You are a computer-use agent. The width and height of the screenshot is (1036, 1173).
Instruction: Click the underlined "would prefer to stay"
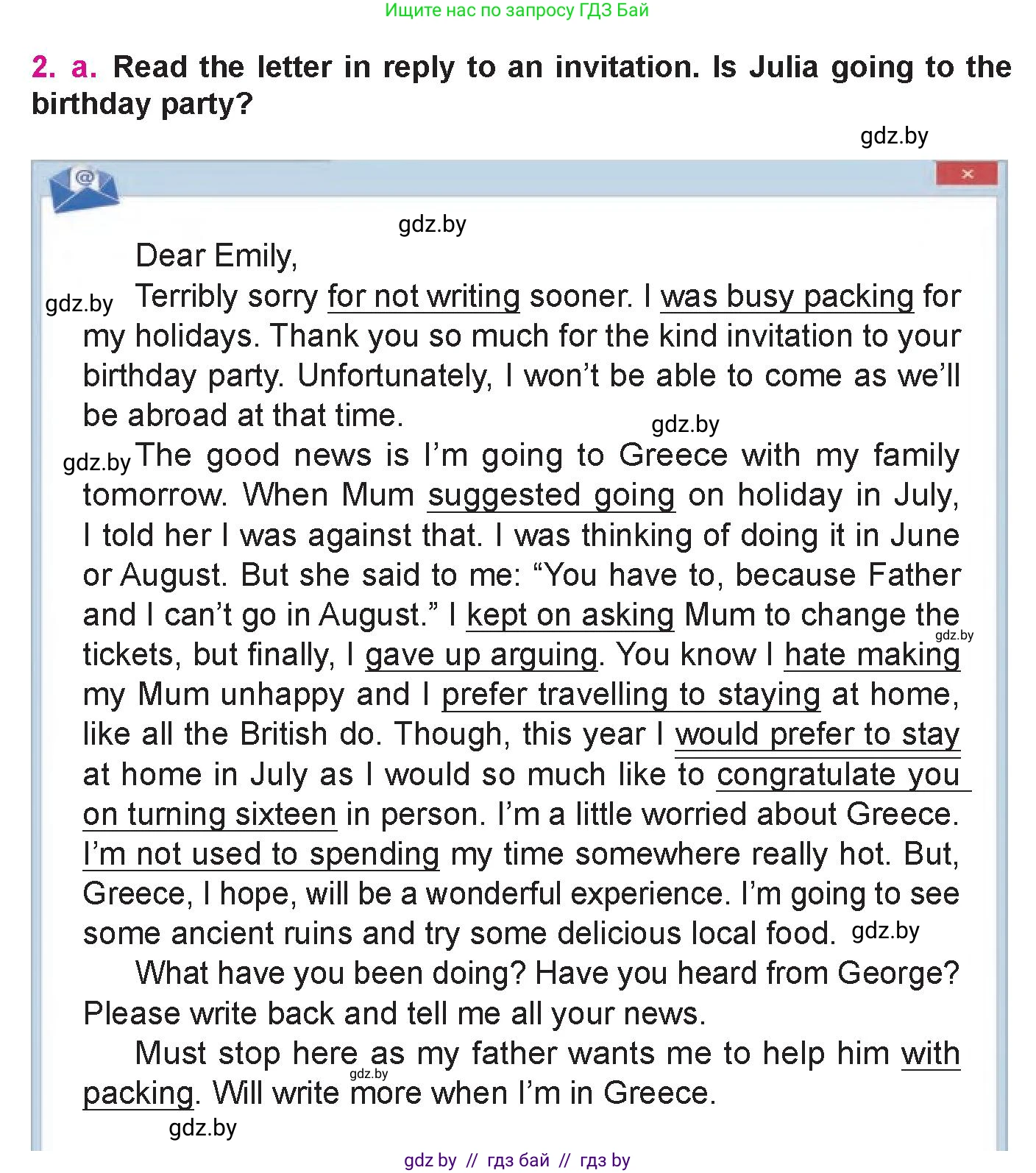coord(817,734)
